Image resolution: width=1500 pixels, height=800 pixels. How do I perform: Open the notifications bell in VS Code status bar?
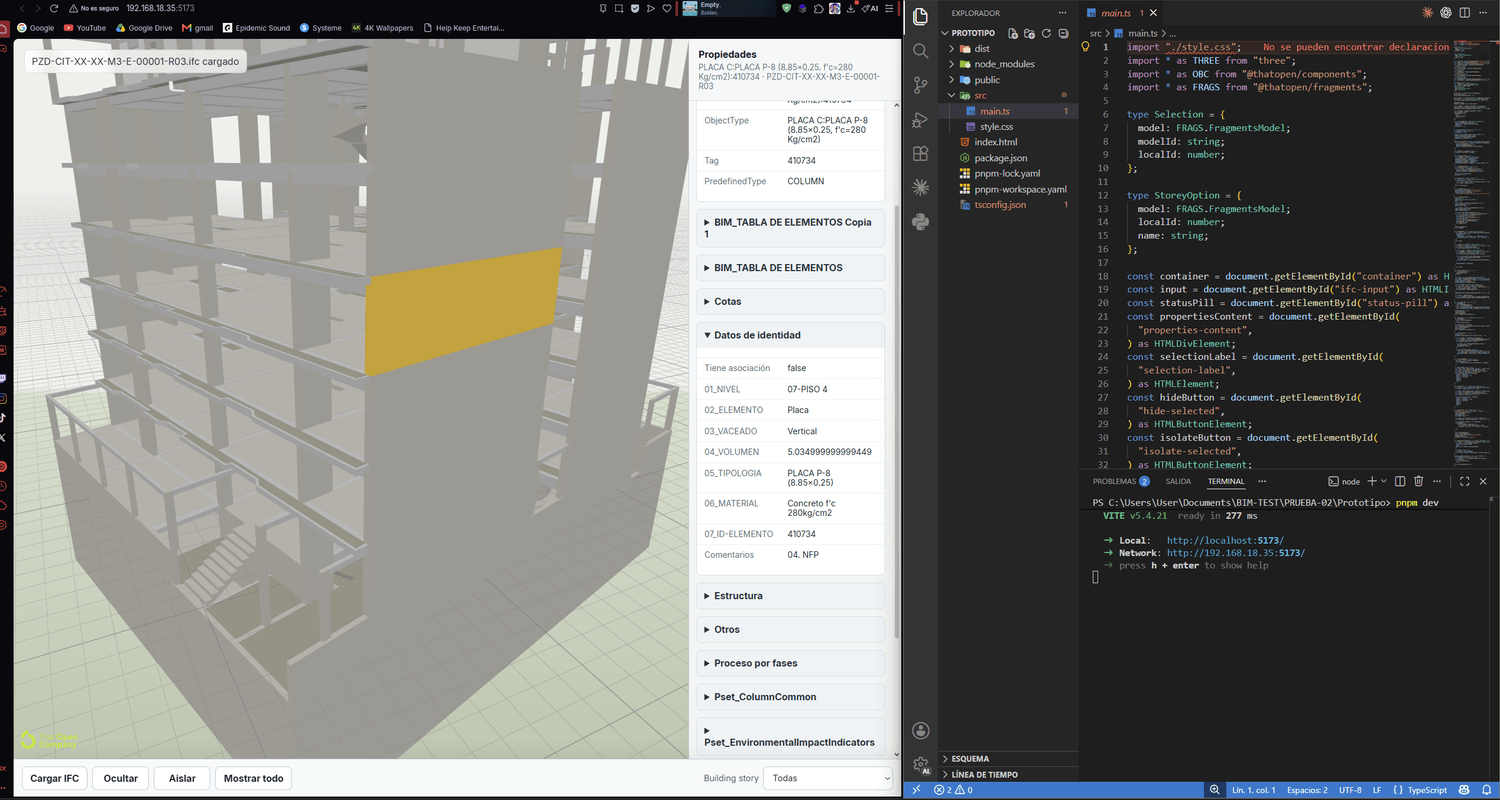pyautogui.click(x=1487, y=790)
